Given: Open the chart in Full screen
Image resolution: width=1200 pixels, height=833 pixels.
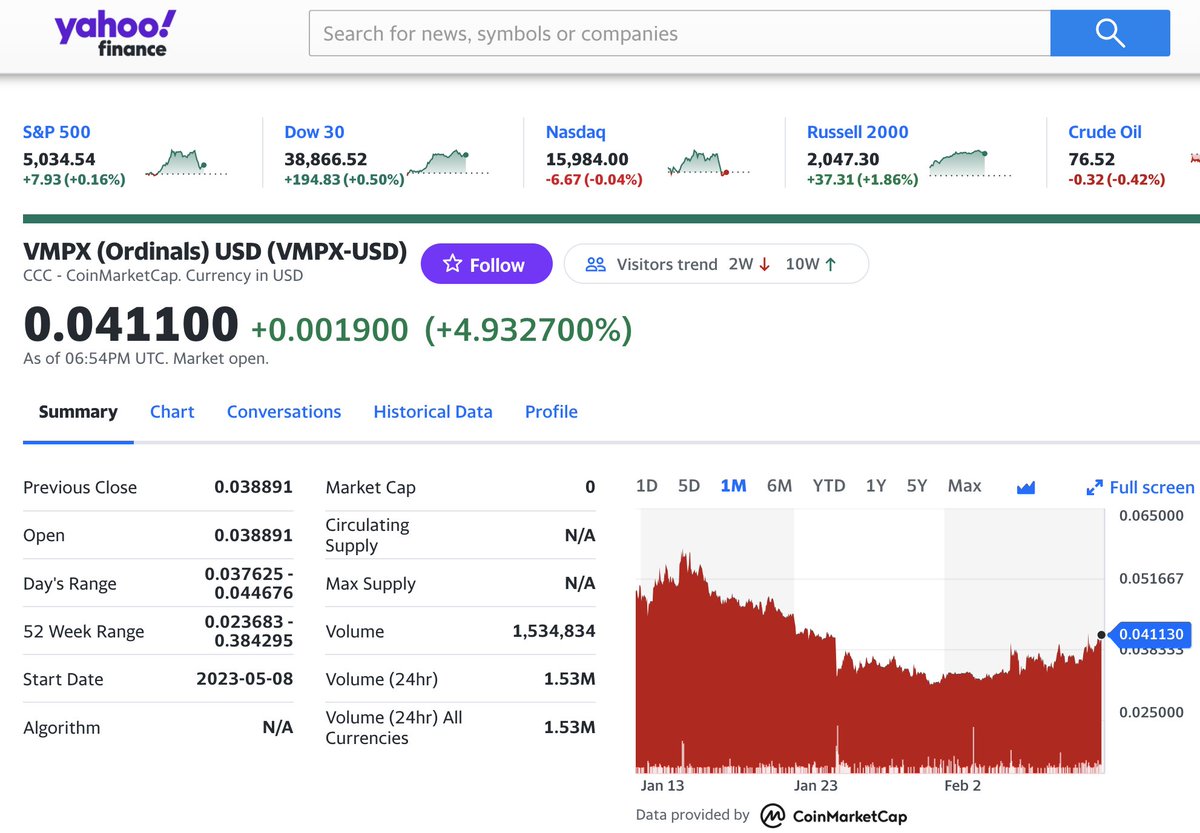Looking at the screenshot, I should (1140, 488).
